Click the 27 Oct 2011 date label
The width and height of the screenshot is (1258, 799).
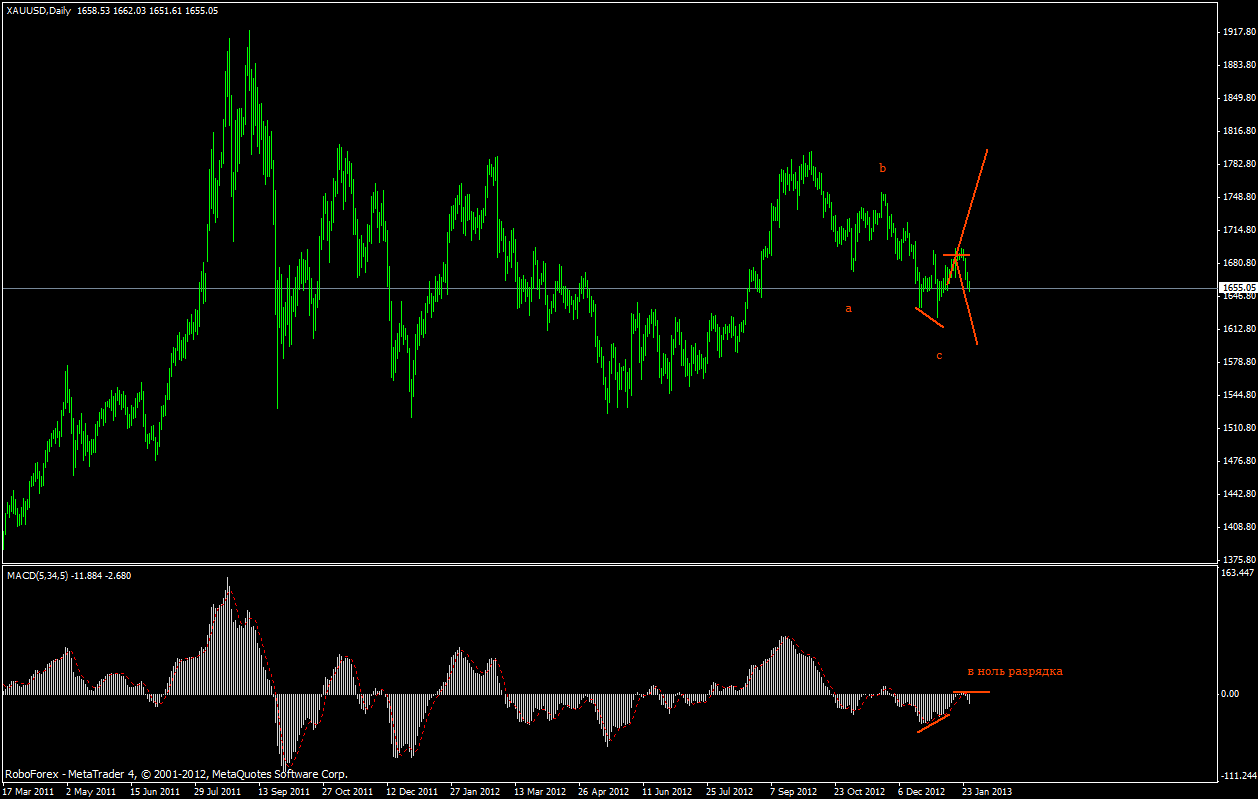(348, 791)
